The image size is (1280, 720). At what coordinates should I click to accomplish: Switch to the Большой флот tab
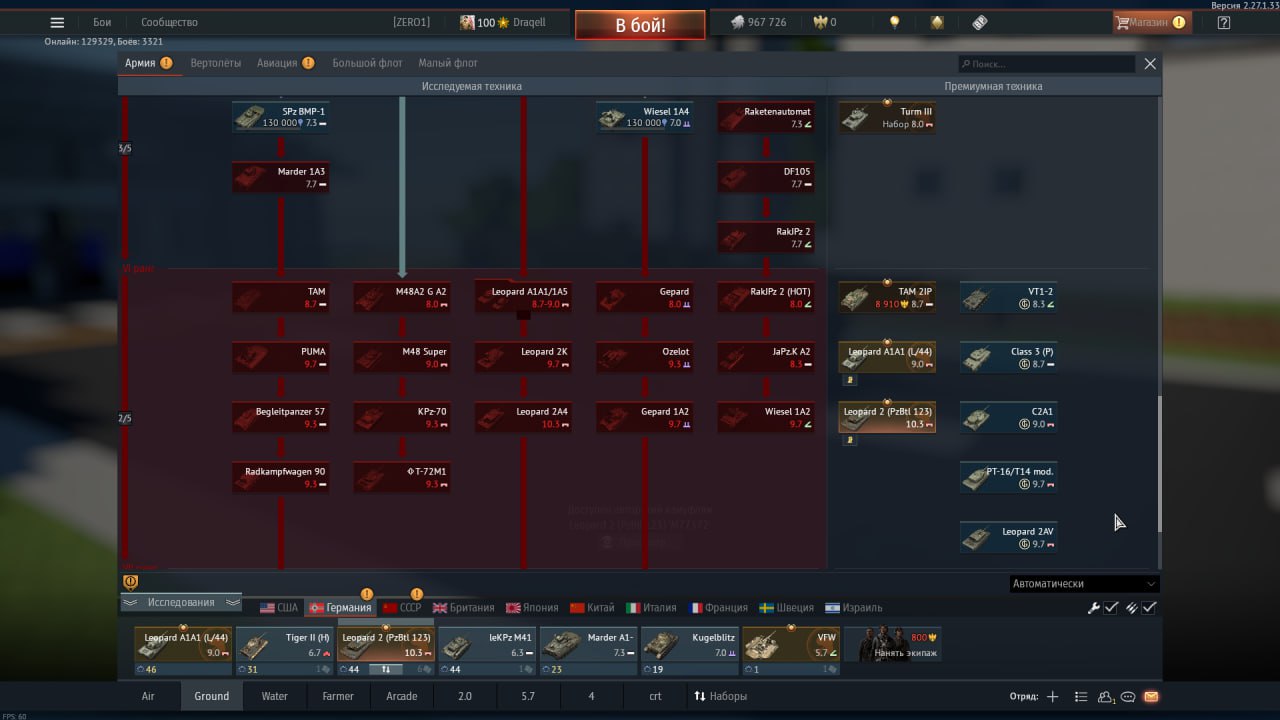367,63
